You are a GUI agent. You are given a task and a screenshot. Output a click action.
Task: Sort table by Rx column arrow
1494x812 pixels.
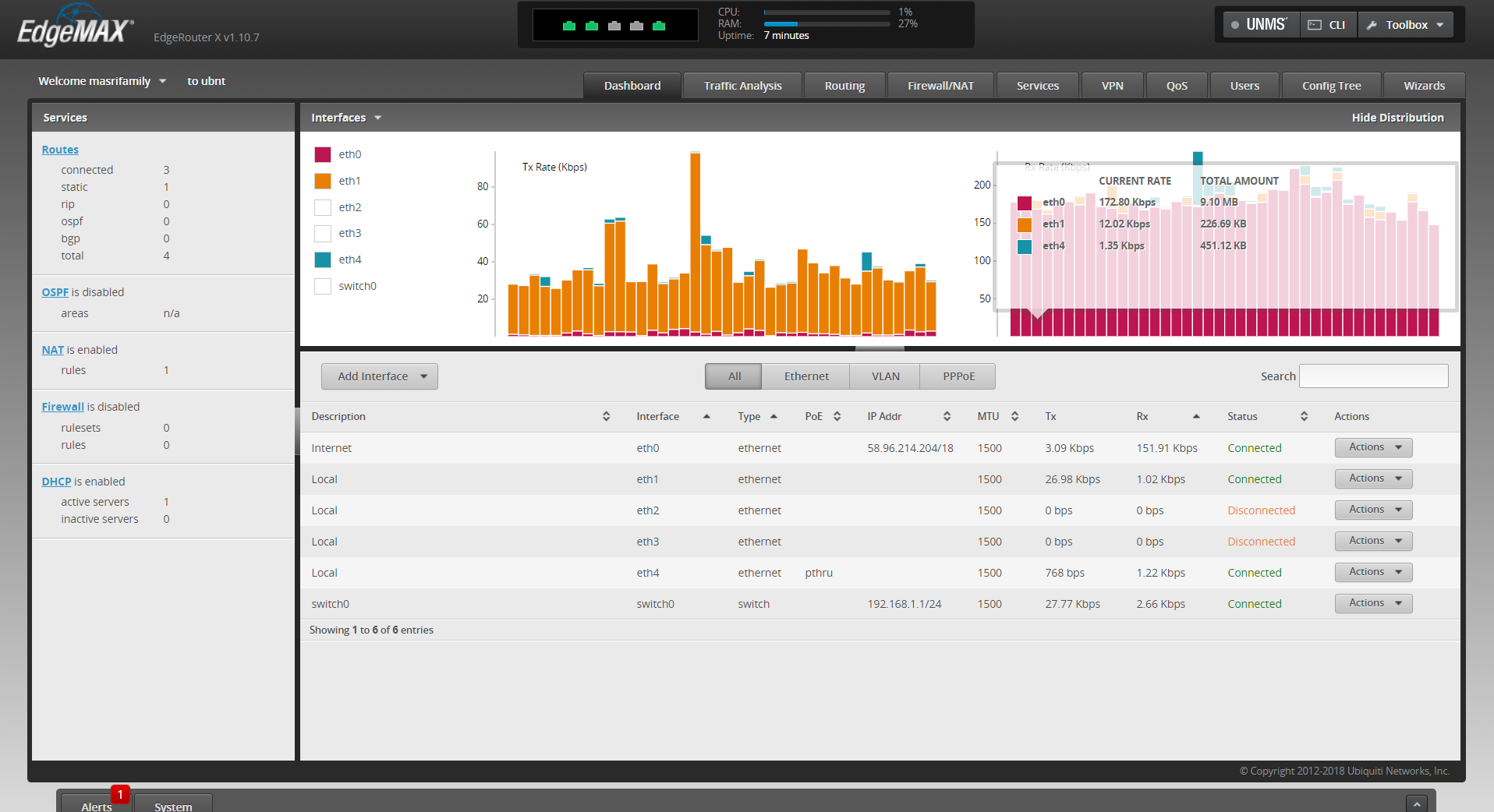pos(1196,416)
